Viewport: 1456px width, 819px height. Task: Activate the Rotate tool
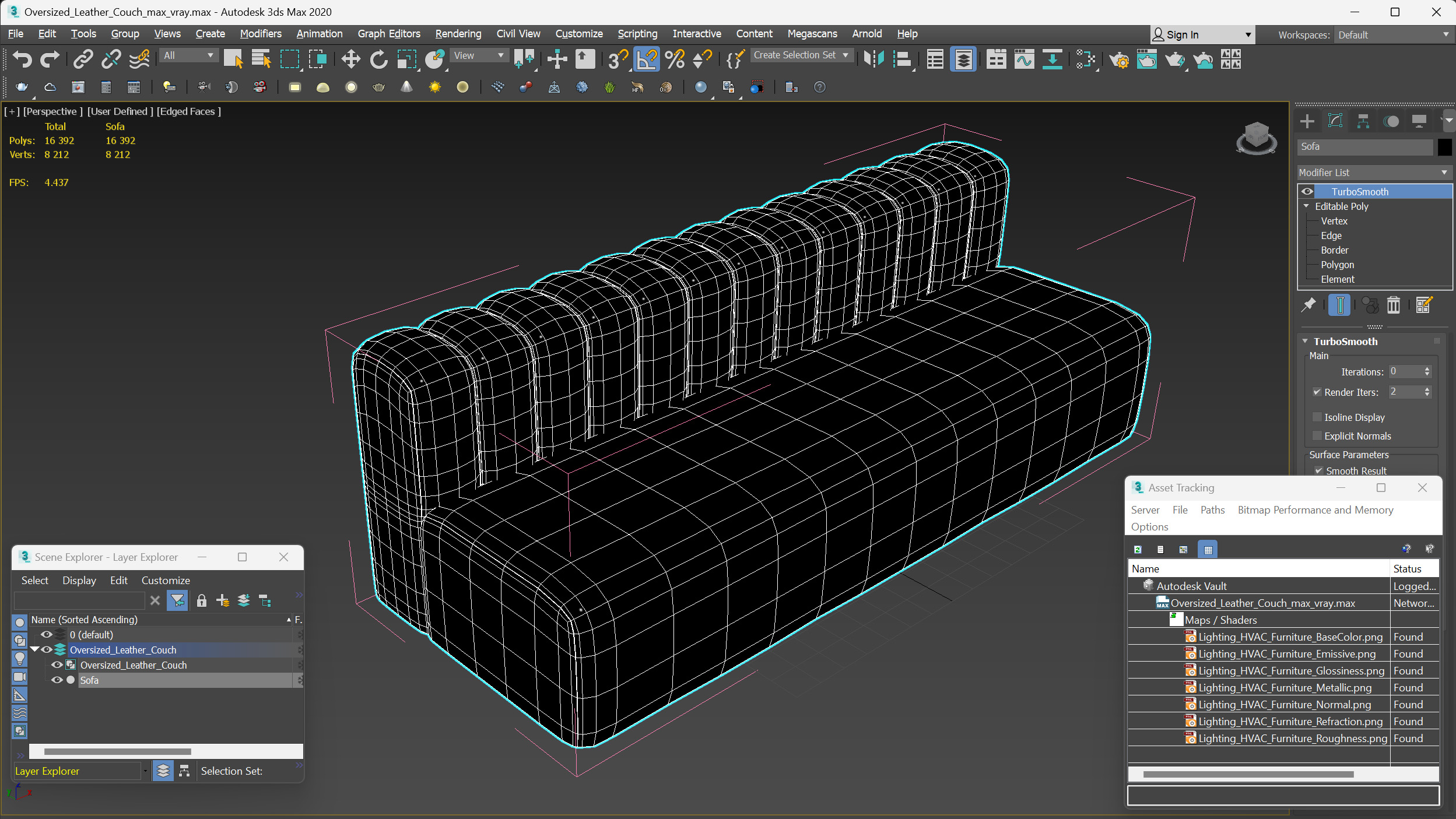tap(378, 59)
